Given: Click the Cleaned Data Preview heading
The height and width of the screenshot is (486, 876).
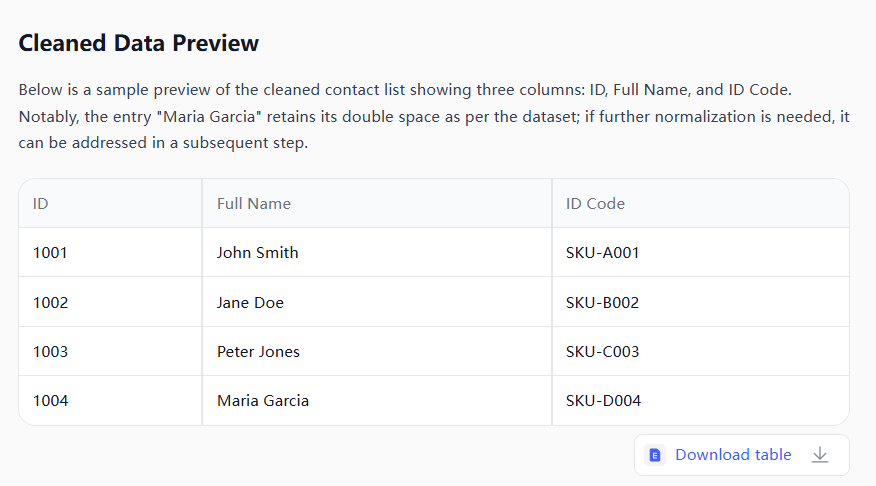Looking at the screenshot, I should [139, 43].
